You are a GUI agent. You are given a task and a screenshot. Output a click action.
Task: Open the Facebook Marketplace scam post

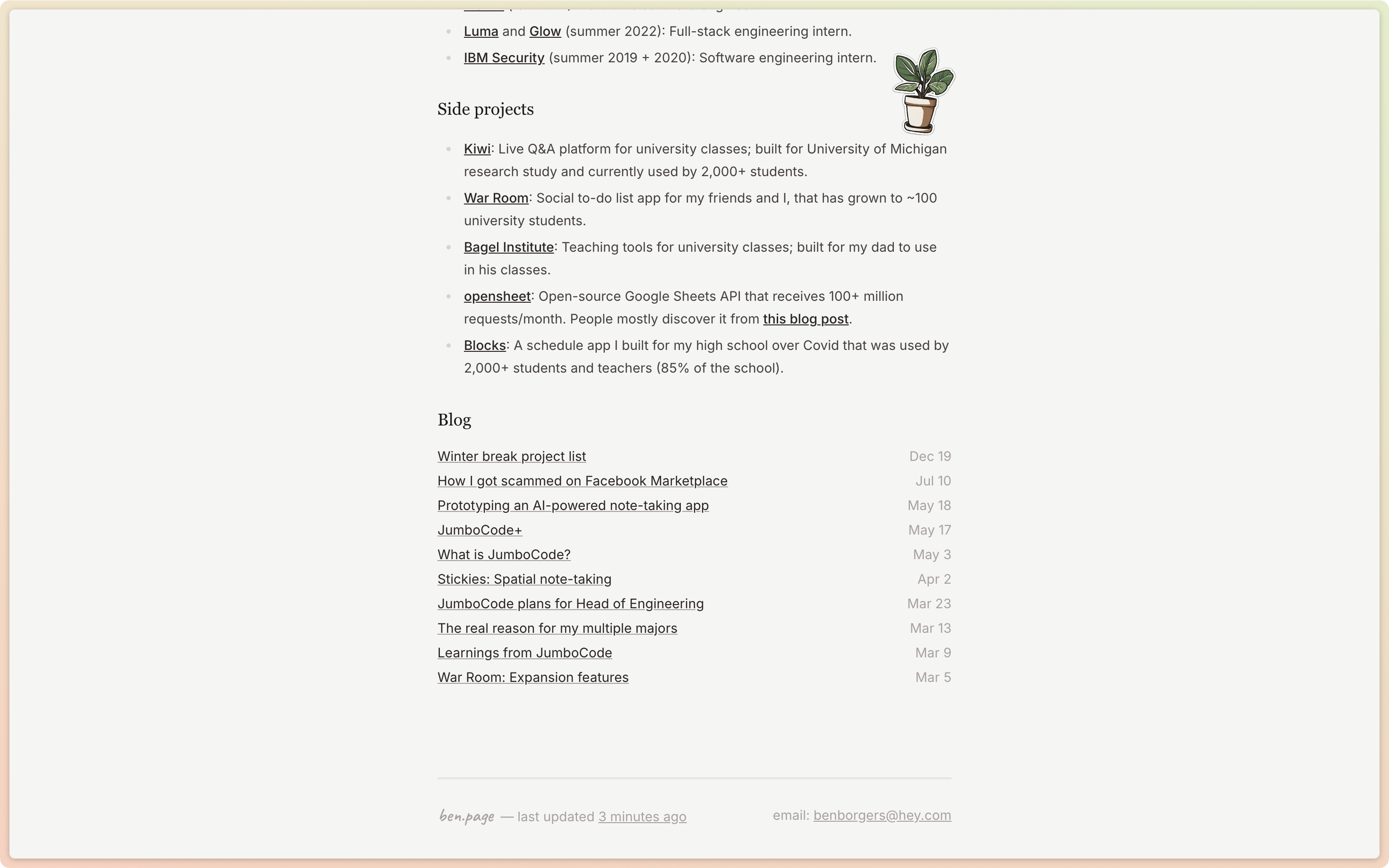click(582, 481)
